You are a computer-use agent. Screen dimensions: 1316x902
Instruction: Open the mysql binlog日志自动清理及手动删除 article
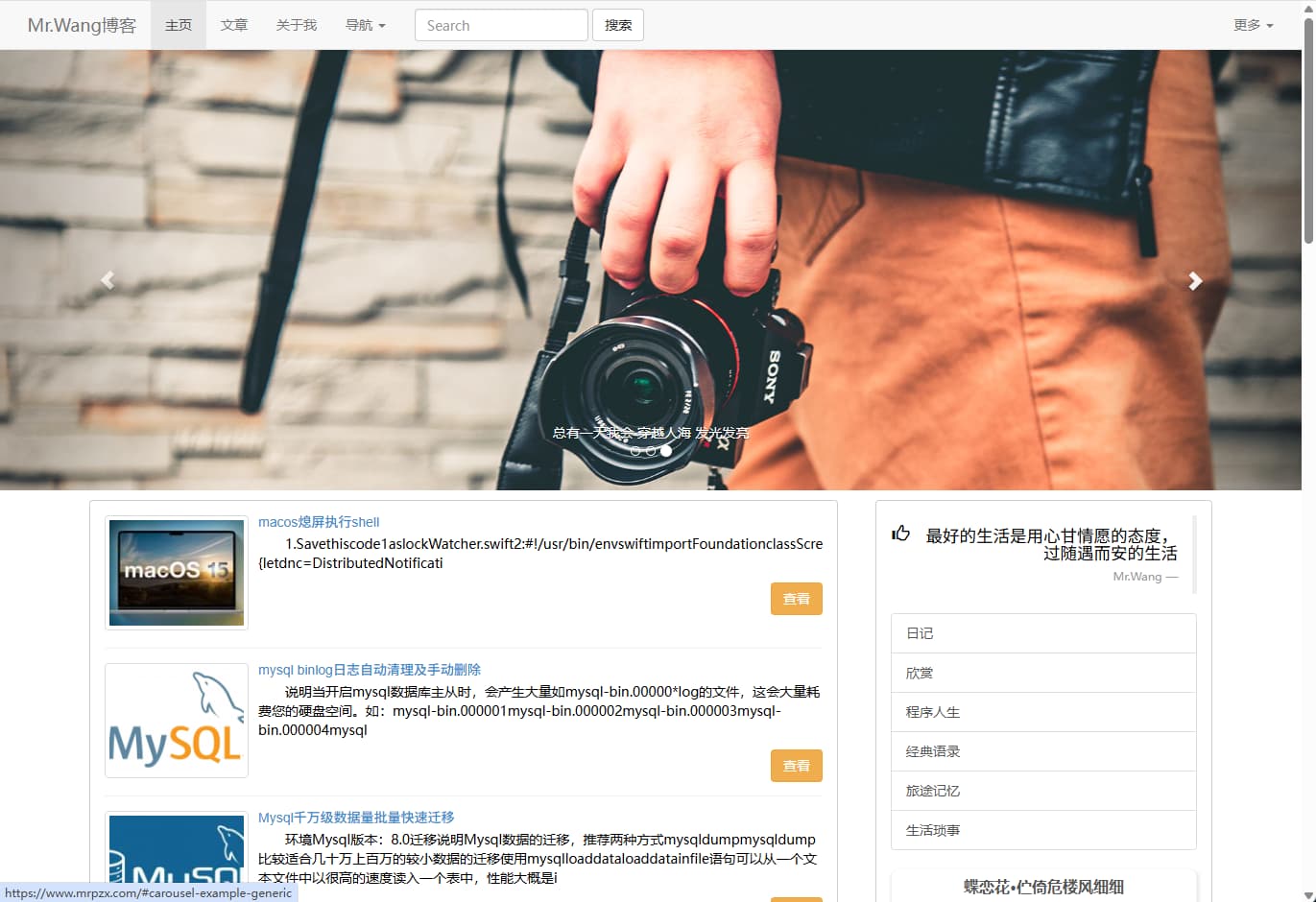coord(370,669)
